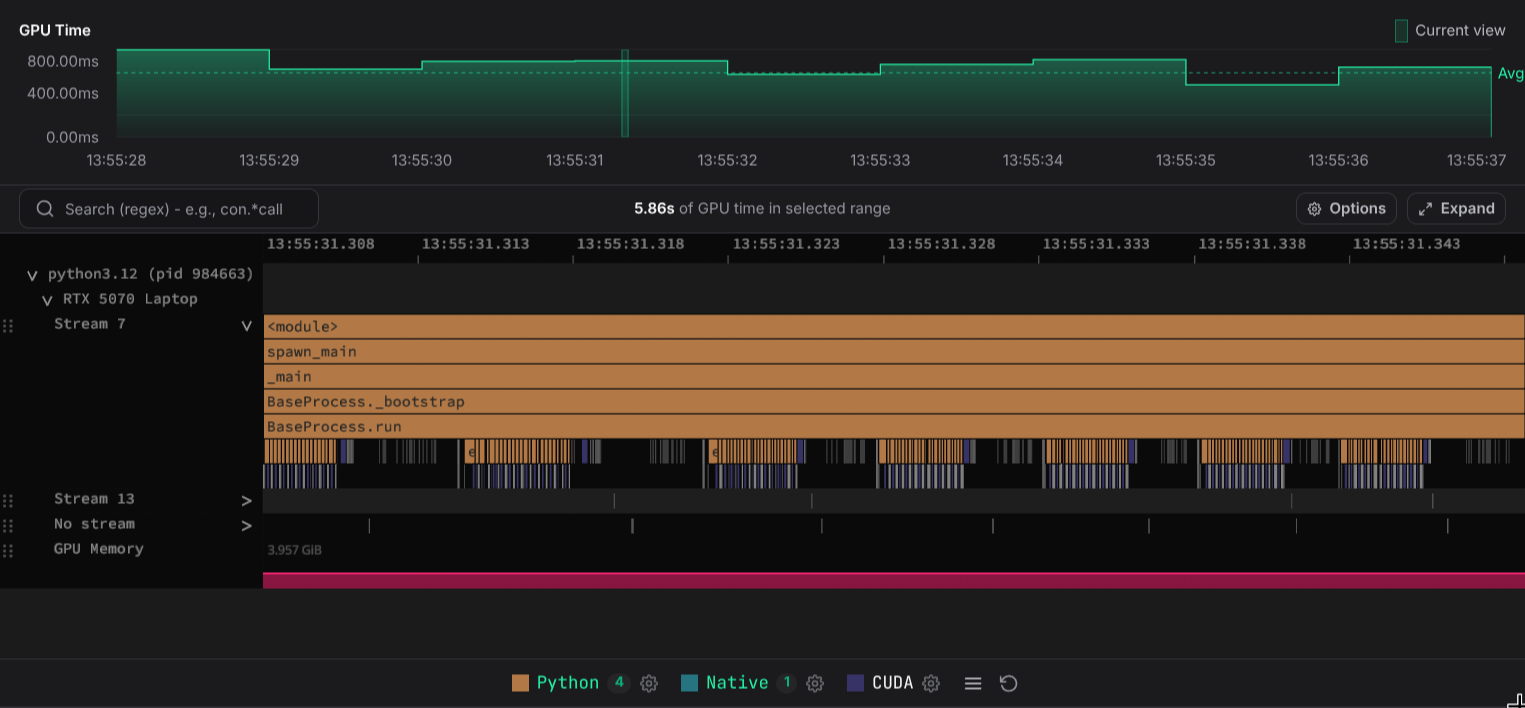The width and height of the screenshot is (1525, 708).
Task: Click the GPU Time chart title
Action: [55, 30]
